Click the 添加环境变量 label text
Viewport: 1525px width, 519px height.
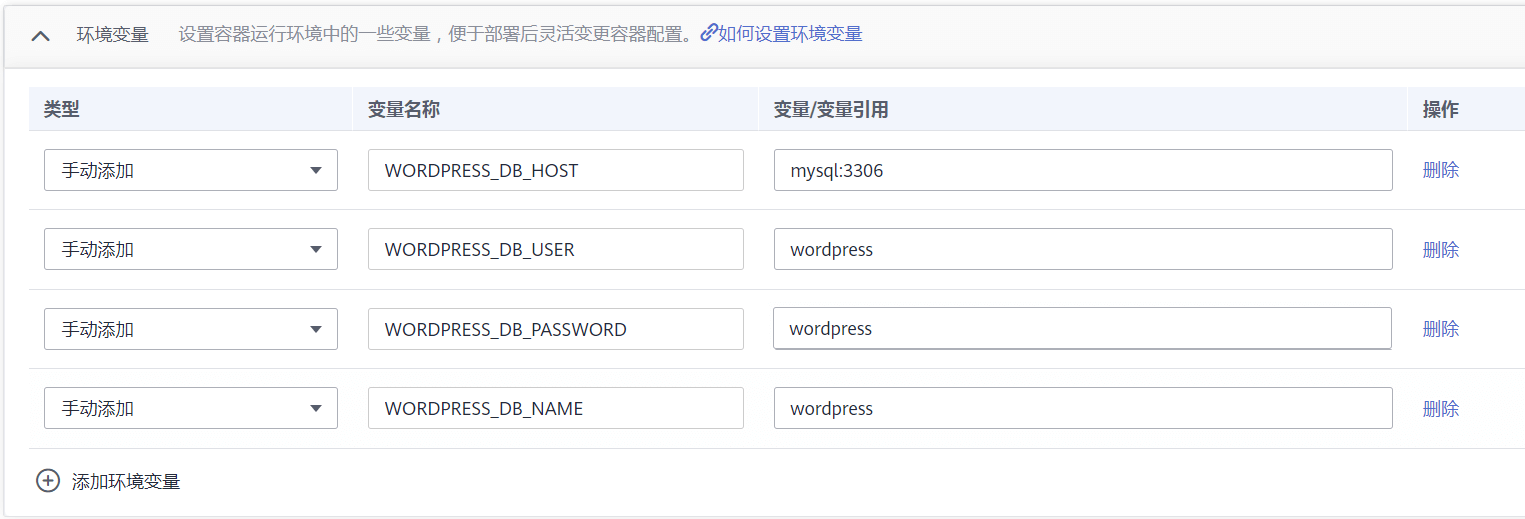click(x=126, y=482)
